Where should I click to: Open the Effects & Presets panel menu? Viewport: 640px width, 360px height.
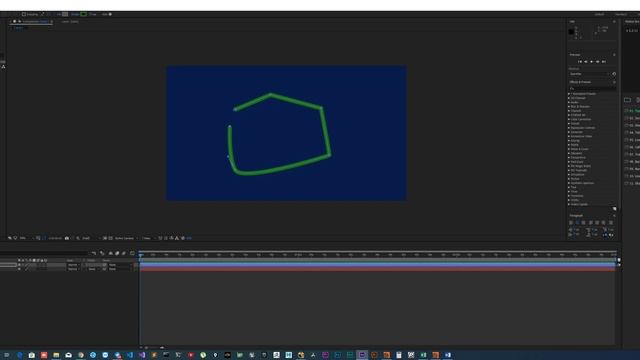[614, 82]
